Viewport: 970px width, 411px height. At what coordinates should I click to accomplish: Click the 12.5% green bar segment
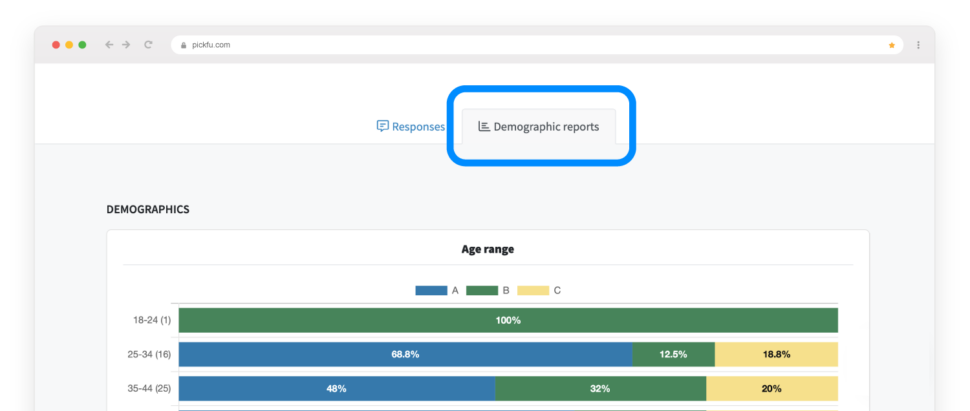674,355
